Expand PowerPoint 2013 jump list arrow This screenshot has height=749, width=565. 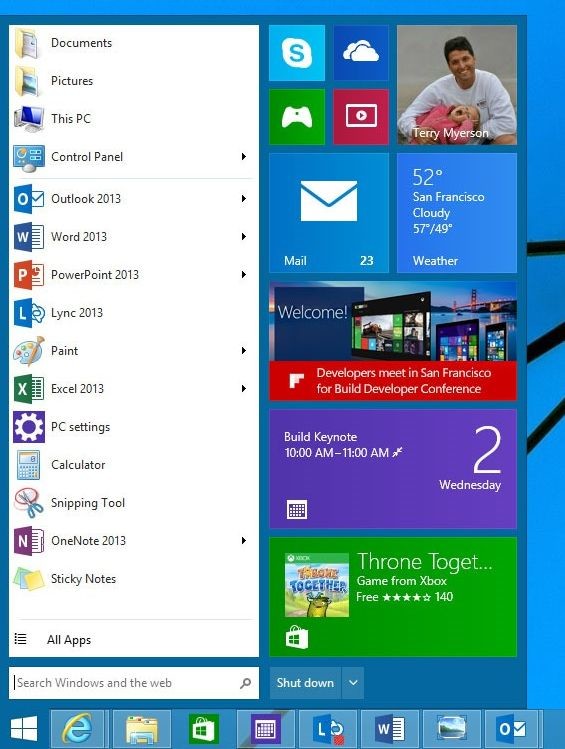pyautogui.click(x=244, y=275)
